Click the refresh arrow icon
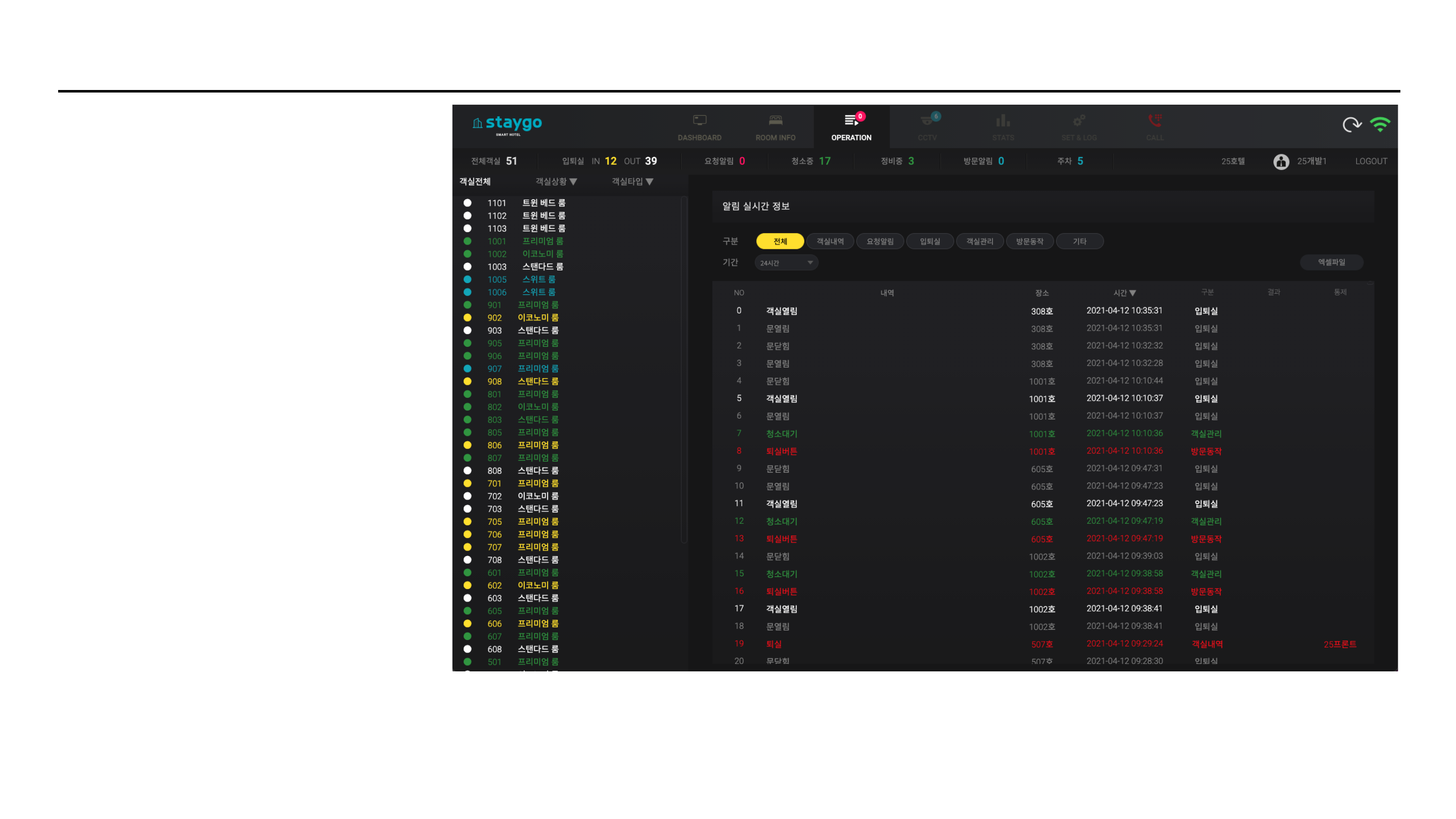The image size is (1456, 819). pos(1351,124)
